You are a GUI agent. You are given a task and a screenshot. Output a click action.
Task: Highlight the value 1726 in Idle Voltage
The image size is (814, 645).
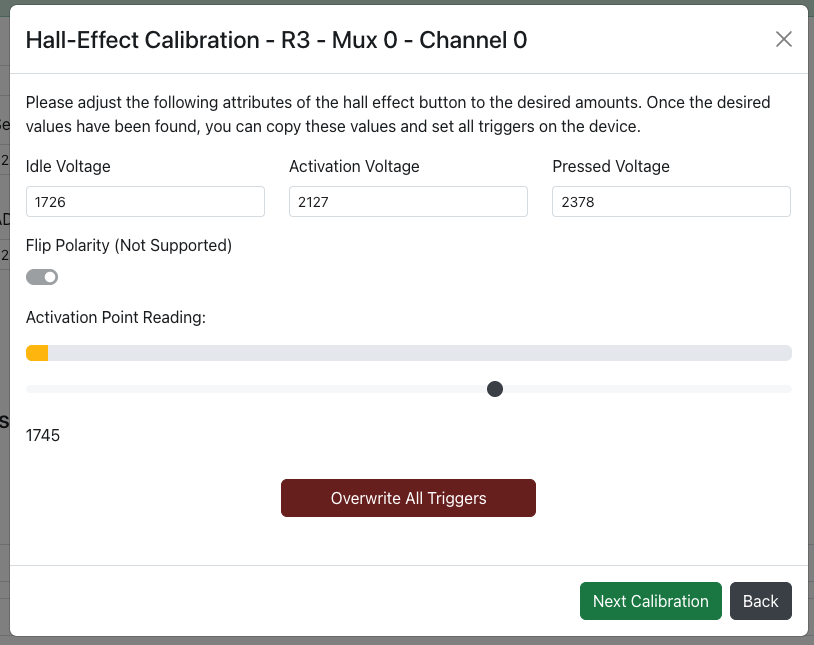tap(52, 201)
